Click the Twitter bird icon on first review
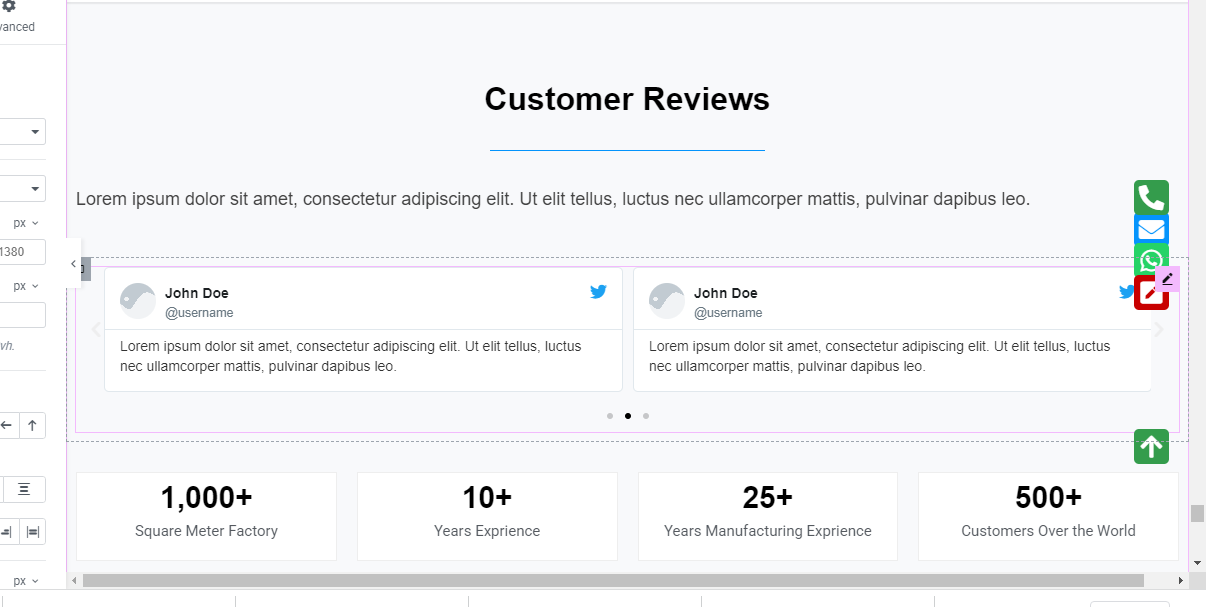 [598, 292]
